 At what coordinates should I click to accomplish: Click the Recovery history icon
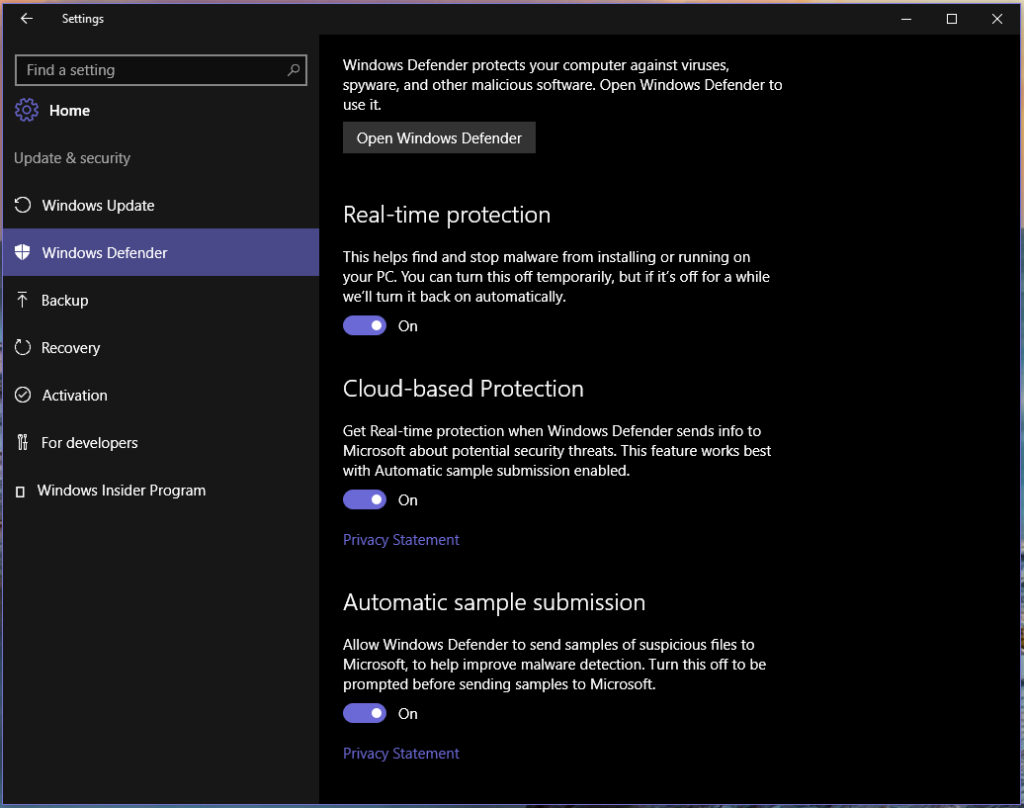pyautogui.click(x=23, y=348)
